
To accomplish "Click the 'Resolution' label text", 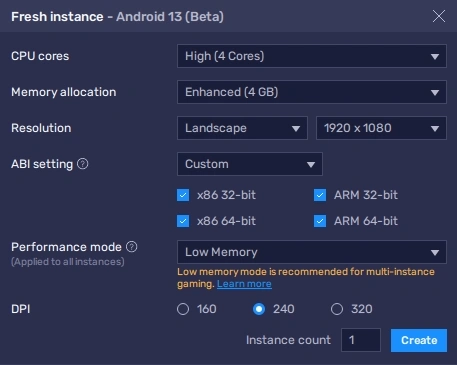I will click(41, 128).
